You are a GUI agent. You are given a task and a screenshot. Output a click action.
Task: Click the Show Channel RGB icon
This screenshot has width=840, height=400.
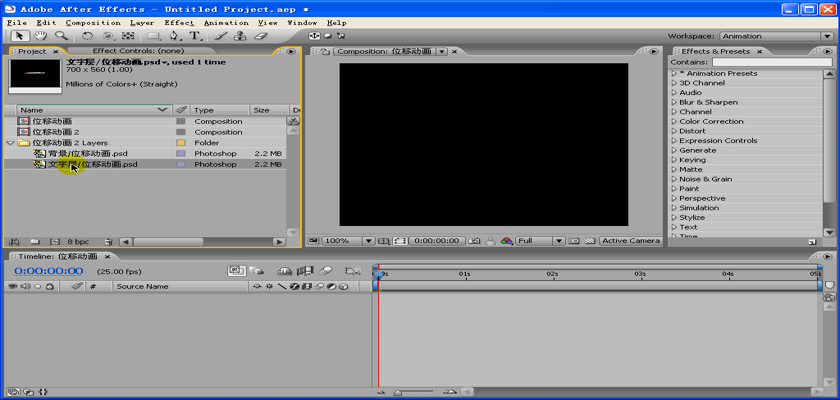(506, 241)
